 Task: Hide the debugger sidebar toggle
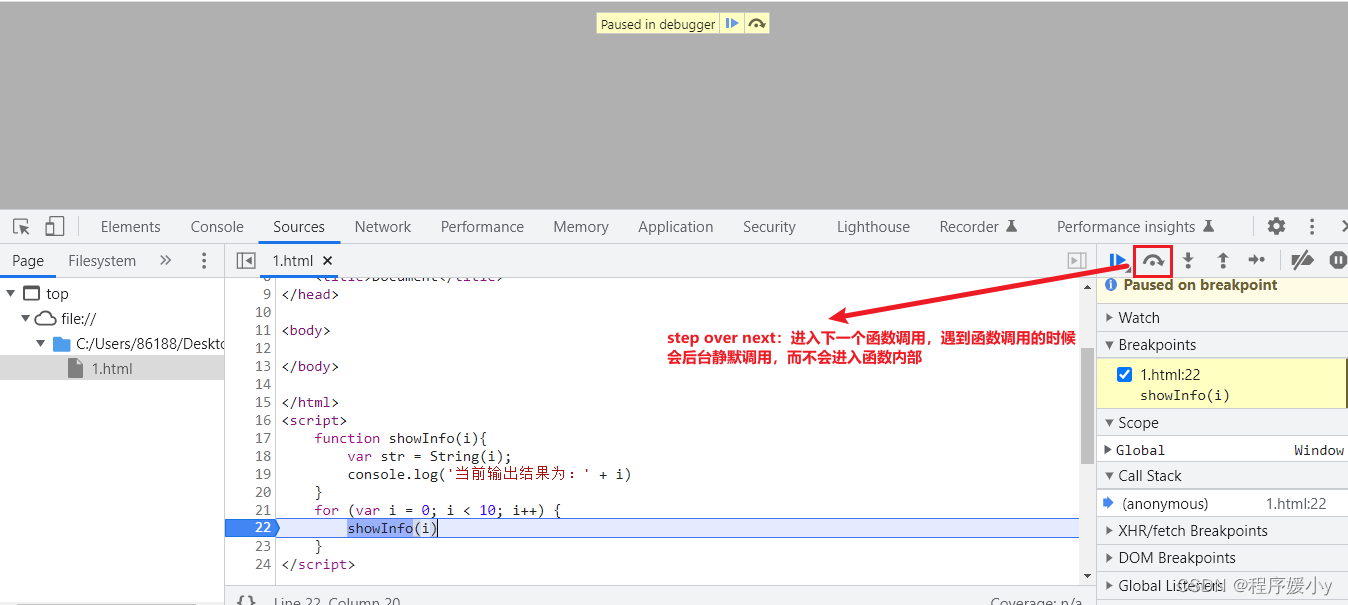pyautogui.click(x=1077, y=261)
